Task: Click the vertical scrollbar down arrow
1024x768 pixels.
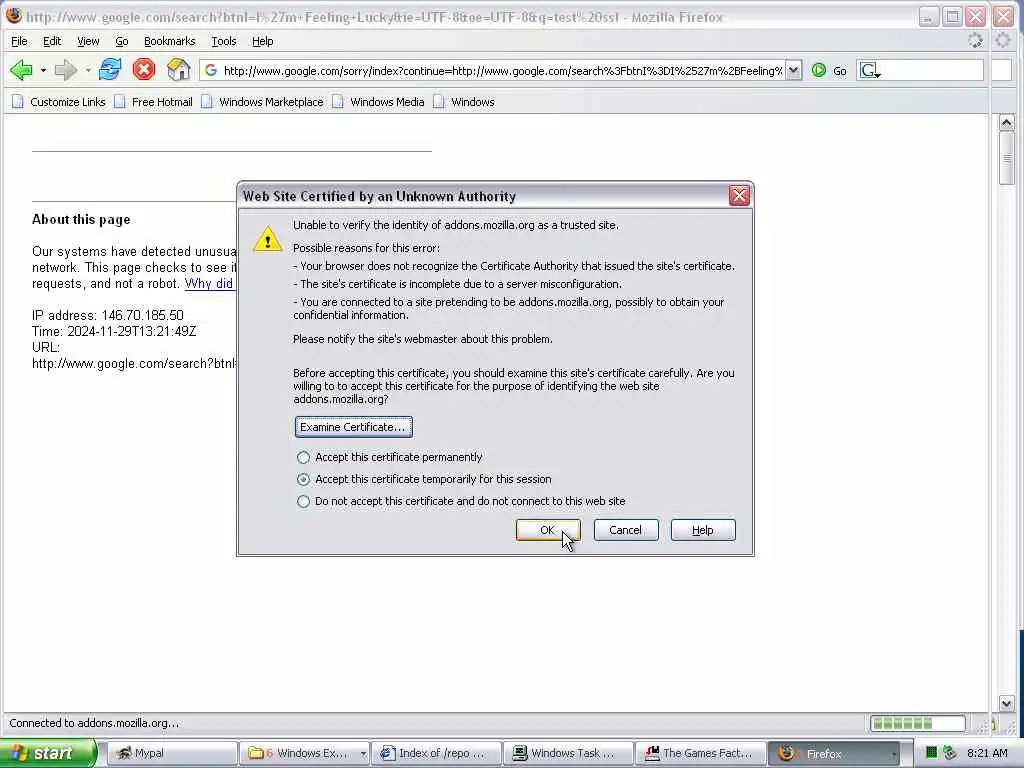Action: click(1006, 703)
